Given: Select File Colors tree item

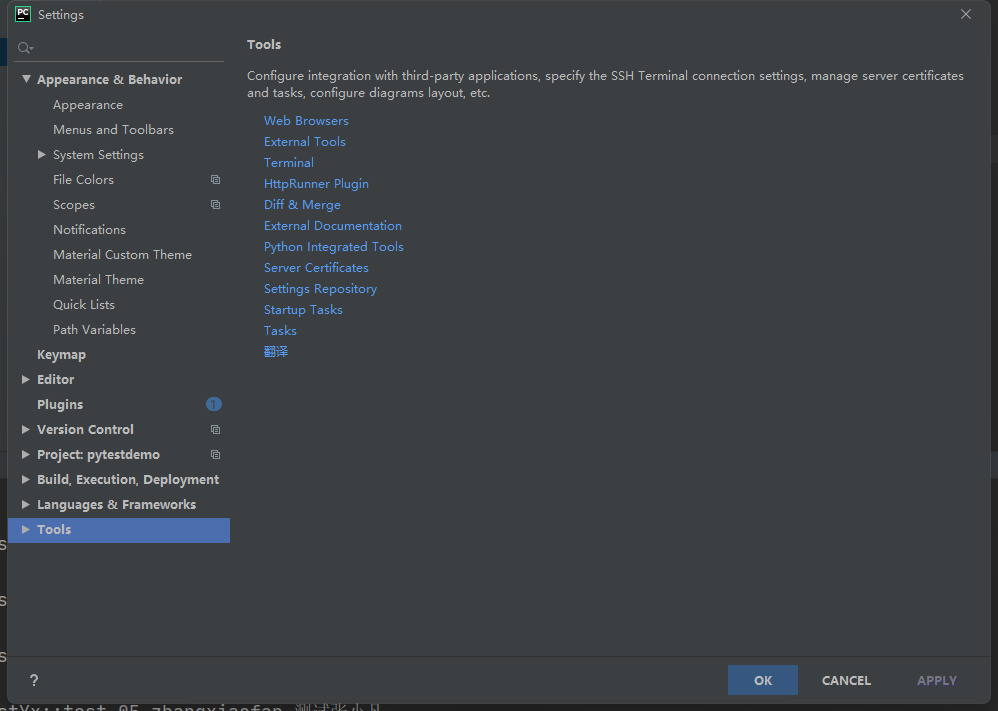Looking at the screenshot, I should point(83,180).
